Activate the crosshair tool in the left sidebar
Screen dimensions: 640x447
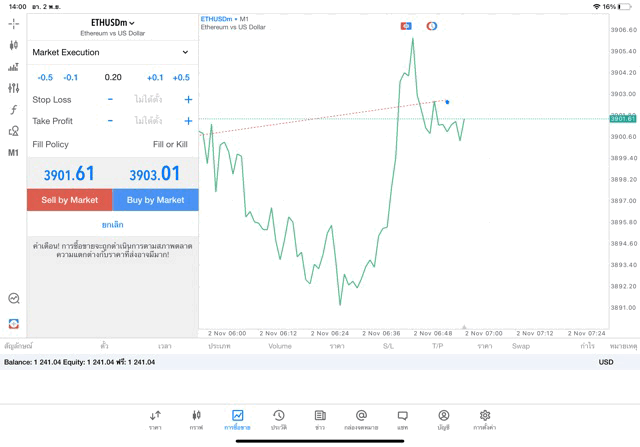(13, 23)
